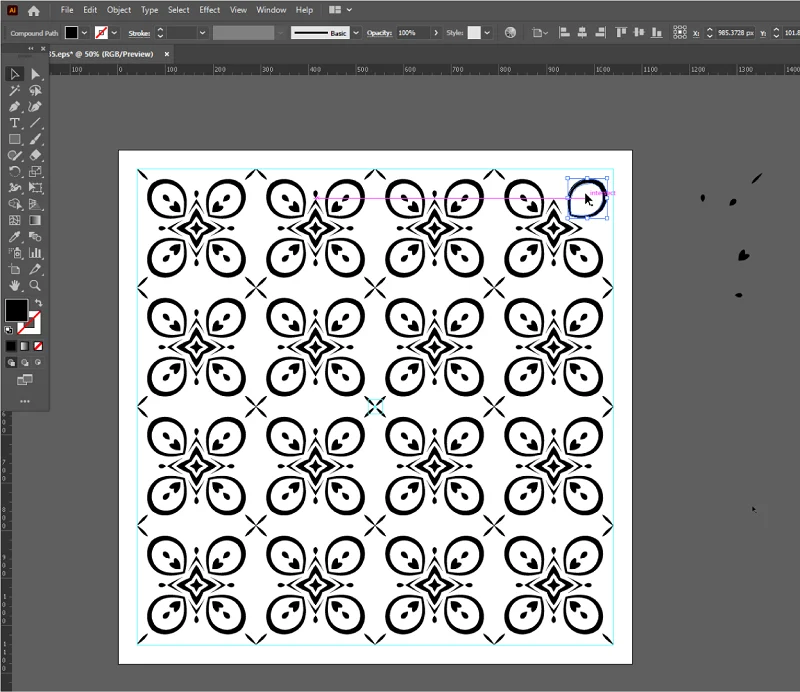The height and width of the screenshot is (692, 800).
Task: Pick the Rectangle tool
Action: pyautogui.click(x=14, y=139)
